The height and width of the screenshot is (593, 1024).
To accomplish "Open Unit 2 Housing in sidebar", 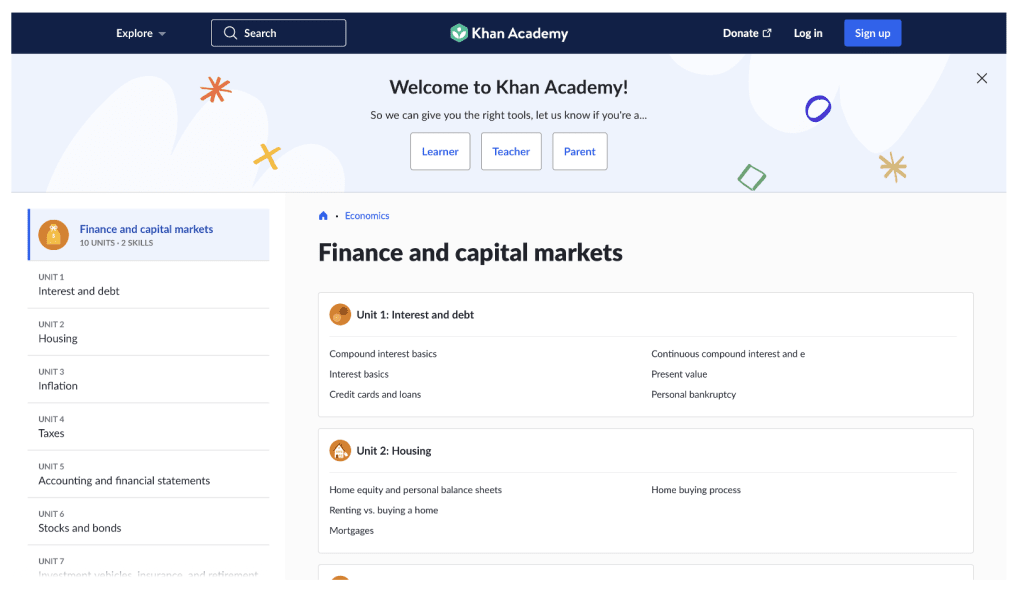I will (x=149, y=332).
